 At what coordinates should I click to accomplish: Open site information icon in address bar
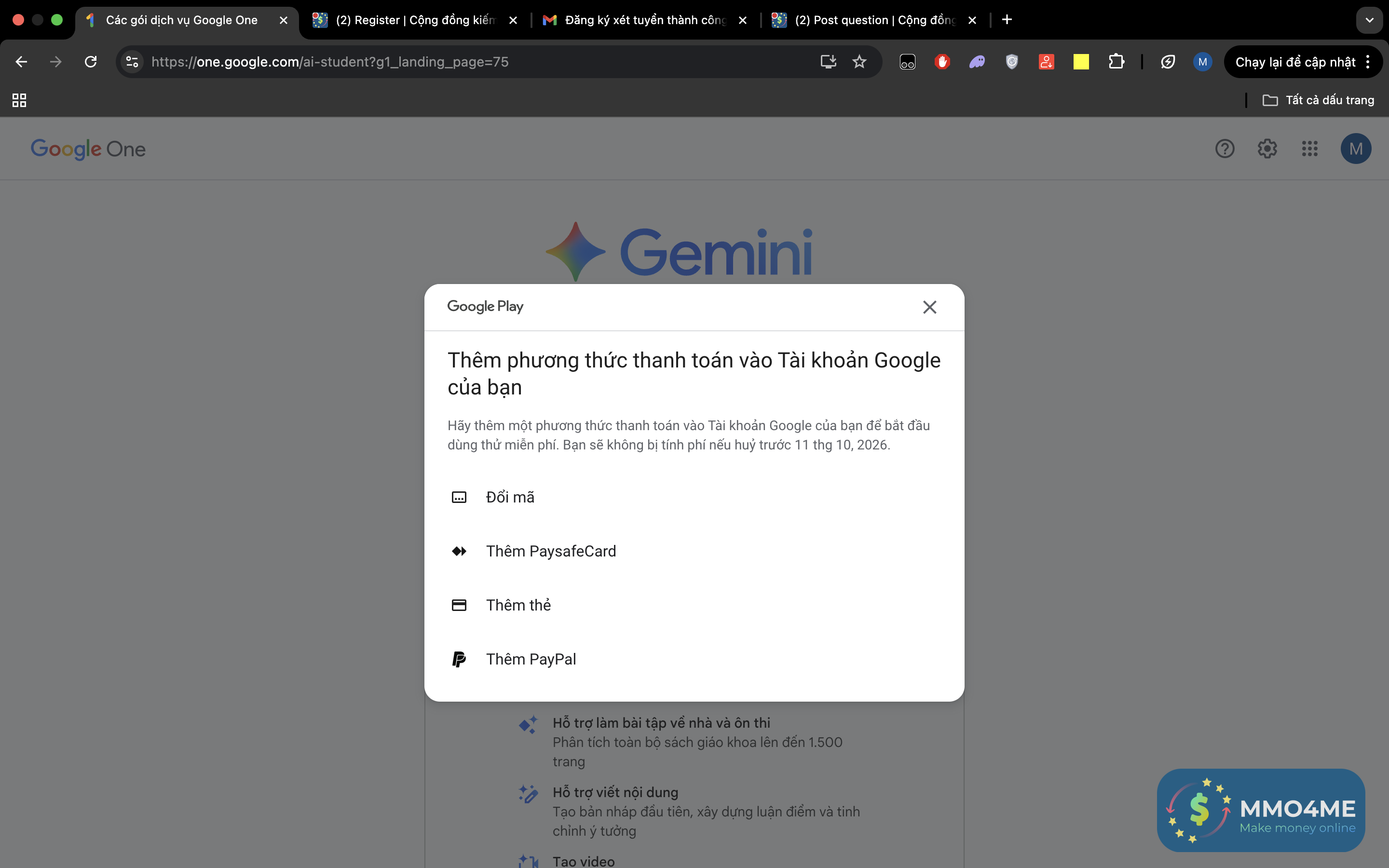coord(132,62)
